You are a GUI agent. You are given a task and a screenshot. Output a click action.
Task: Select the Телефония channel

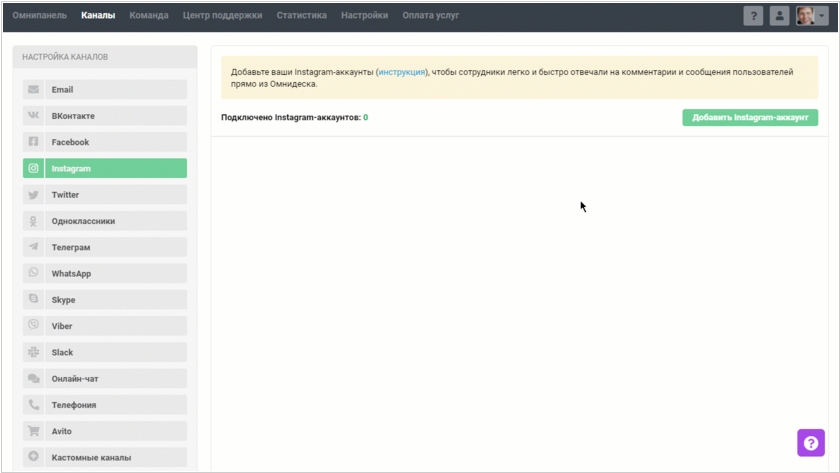(x=105, y=404)
